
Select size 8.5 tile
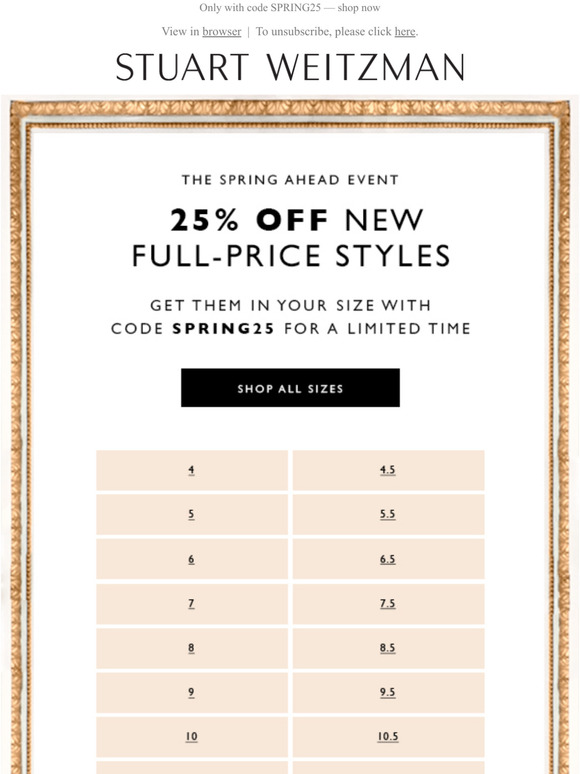pos(388,648)
